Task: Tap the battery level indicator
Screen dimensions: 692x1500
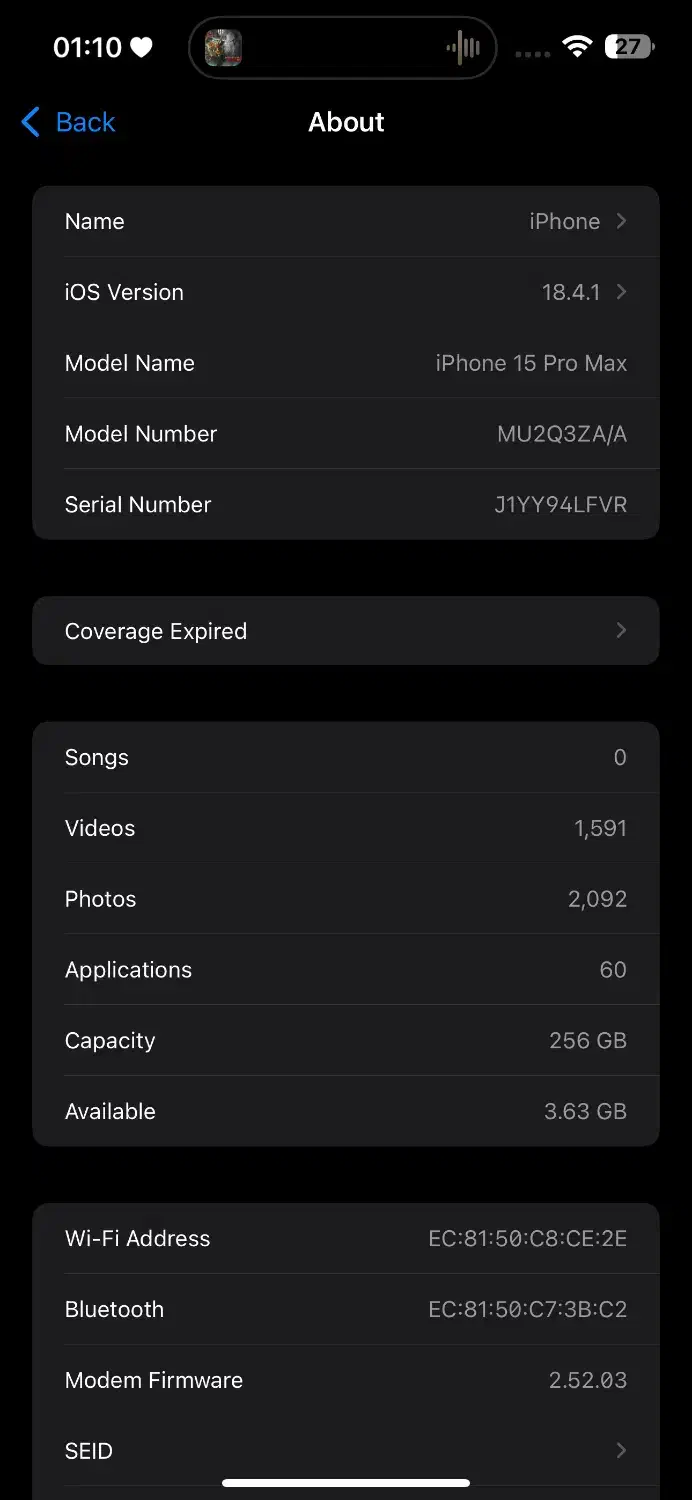Action: (629, 46)
